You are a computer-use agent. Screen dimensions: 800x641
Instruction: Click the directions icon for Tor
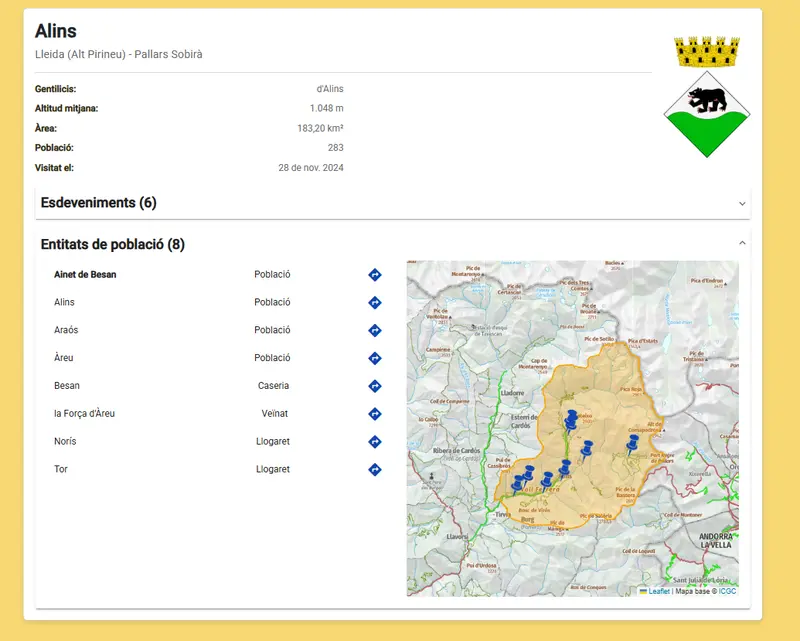click(374, 470)
